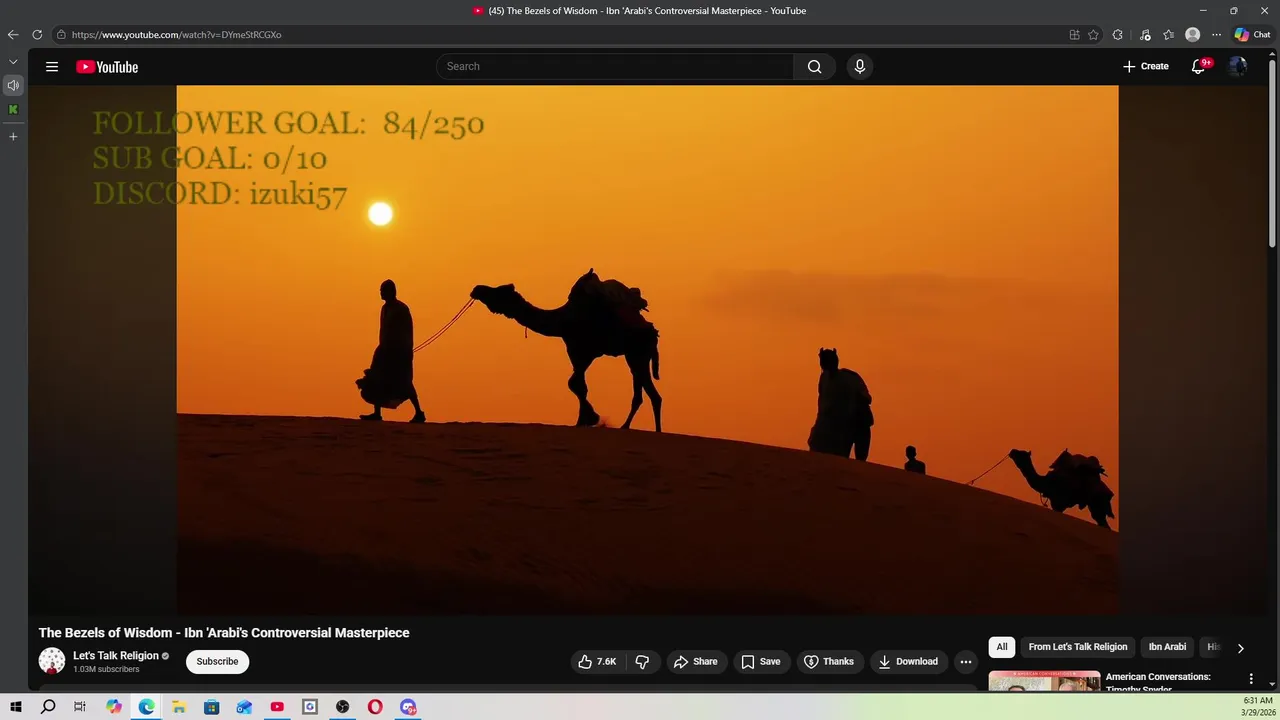This screenshot has width=1280, height=720.
Task: Open the Favorites hub icon
Action: click(x=1168, y=34)
